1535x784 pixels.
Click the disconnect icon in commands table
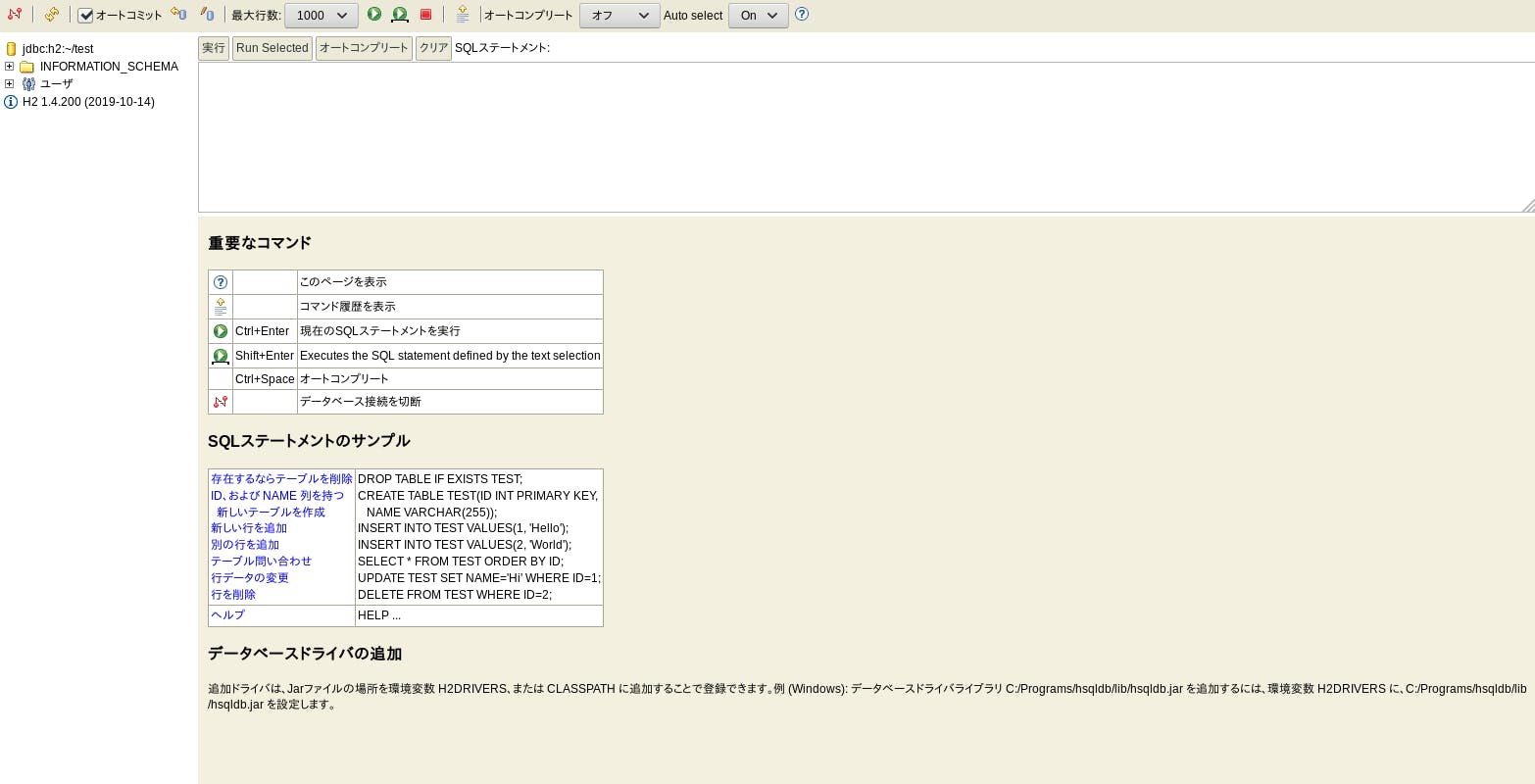221,402
